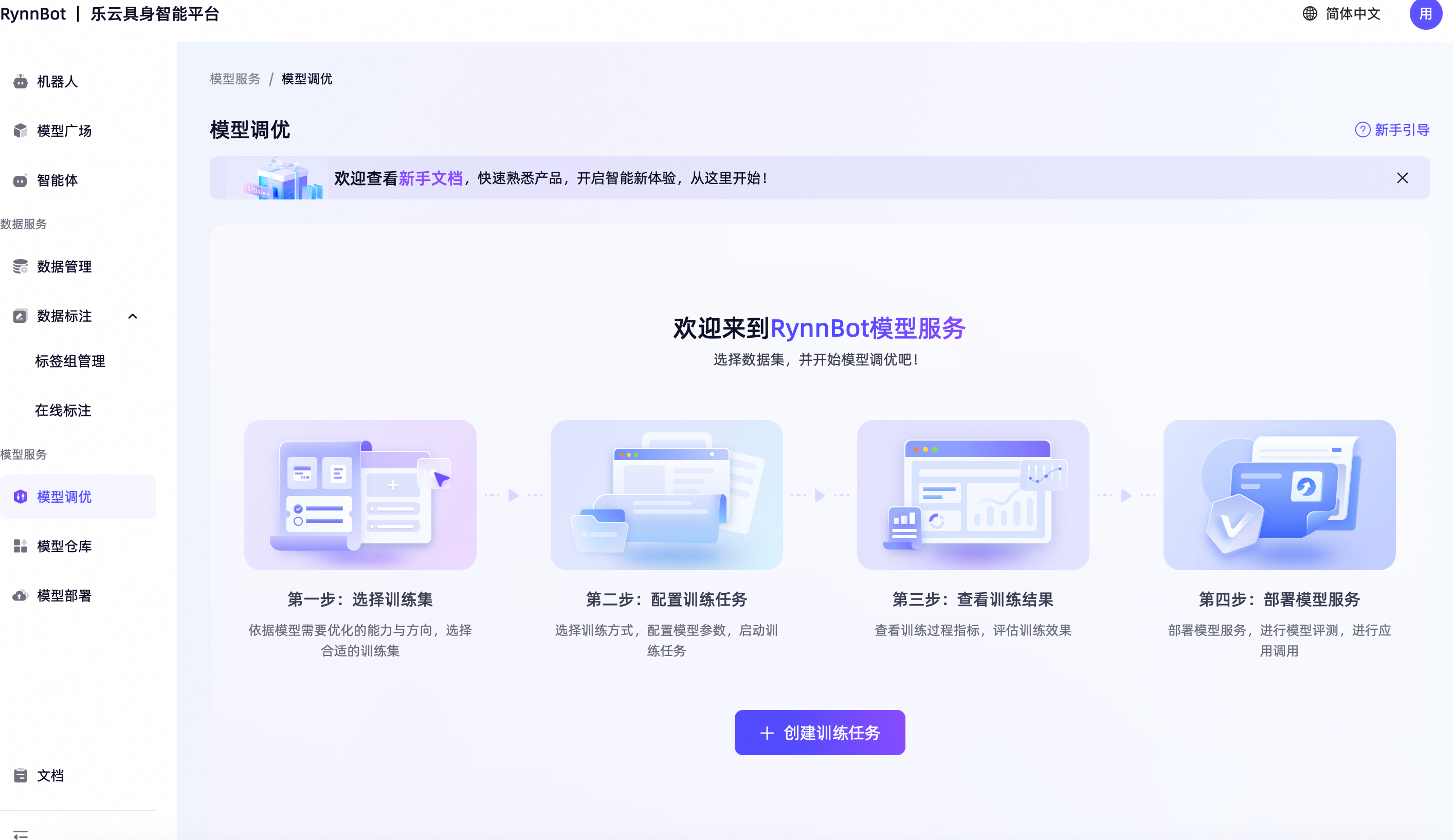Screen dimensions: 1453x840
Task: Click the 模型仓库 grid icon
Action: coord(21,546)
